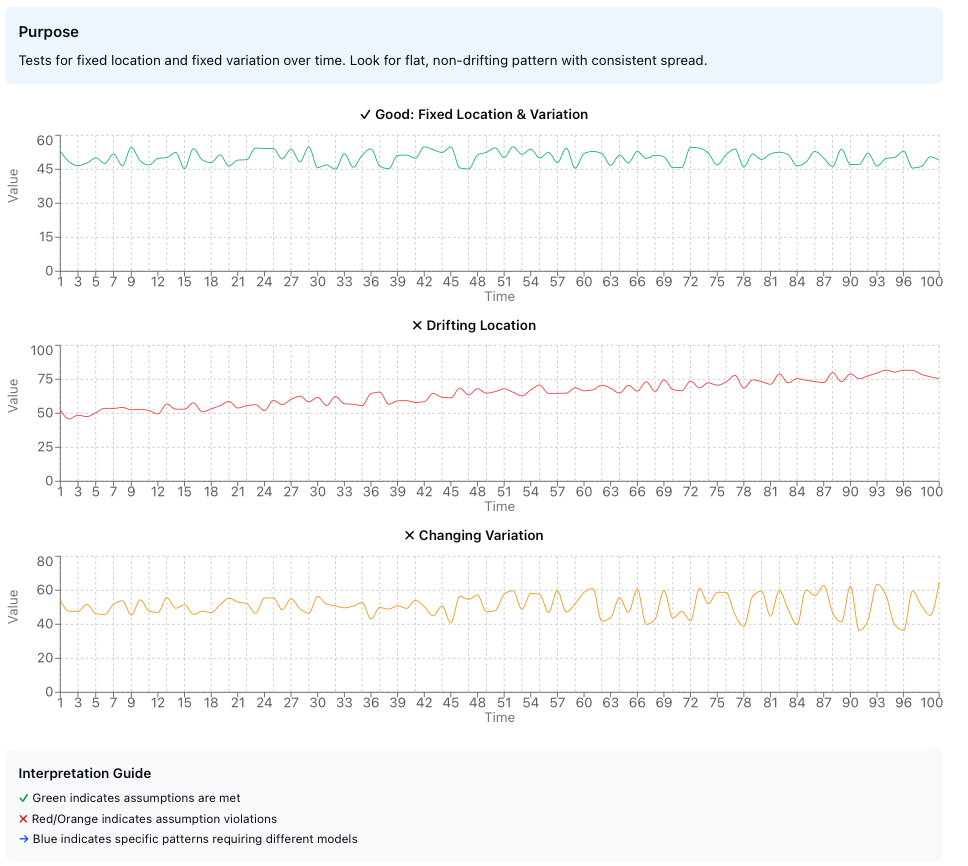Image resolution: width=968 pixels, height=866 pixels.
Task: Click the Purpose heading link
Action: pos(48,31)
